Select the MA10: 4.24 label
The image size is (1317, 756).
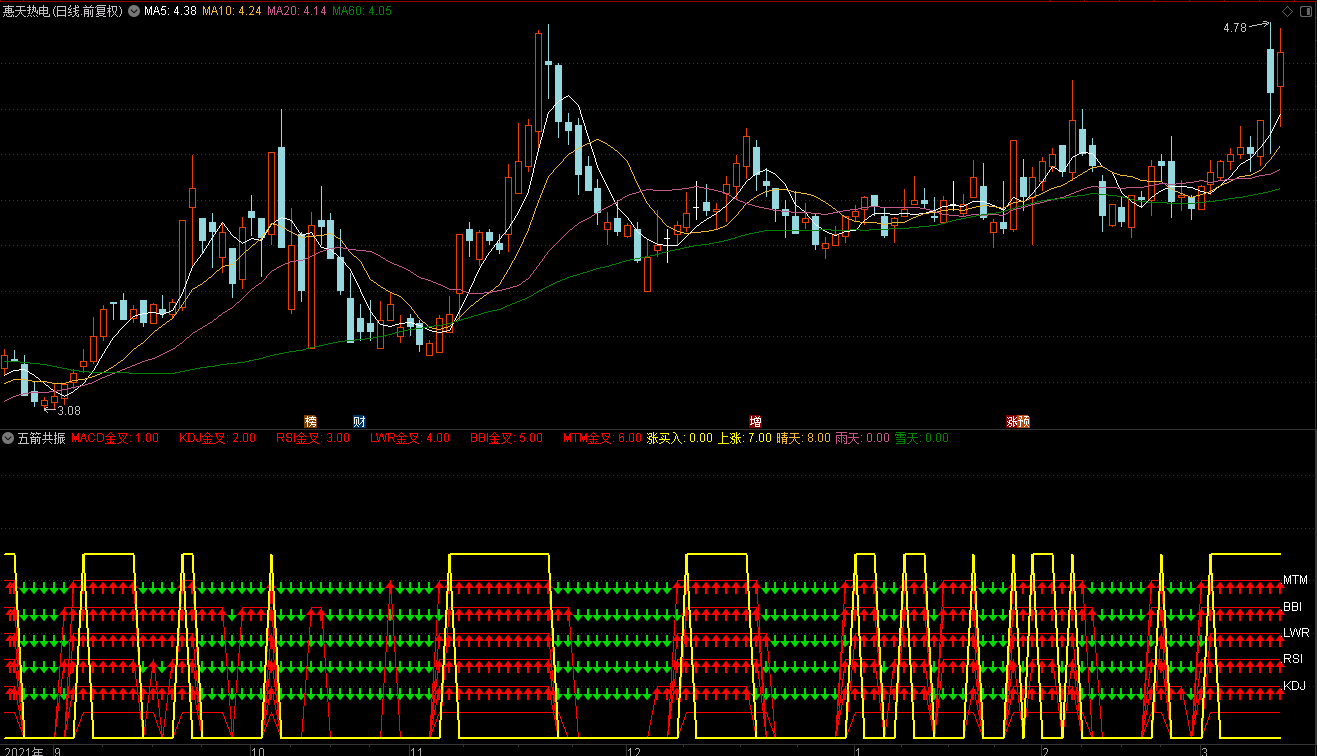tap(232, 12)
